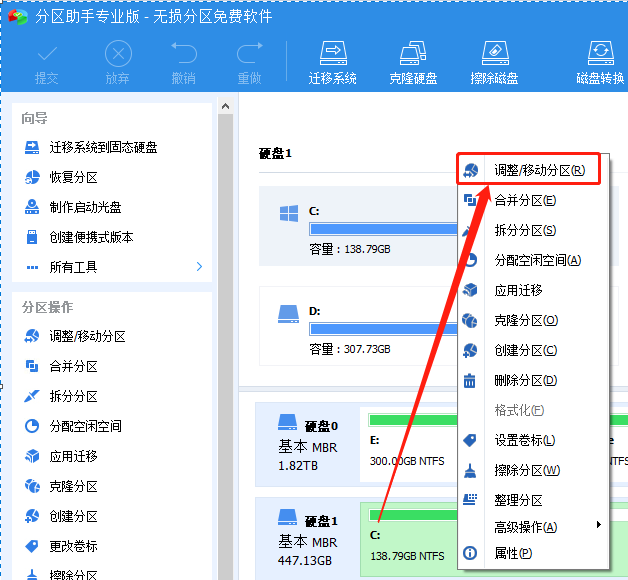
Task: Click the 撤销 undo toolbar button
Action: point(184,63)
